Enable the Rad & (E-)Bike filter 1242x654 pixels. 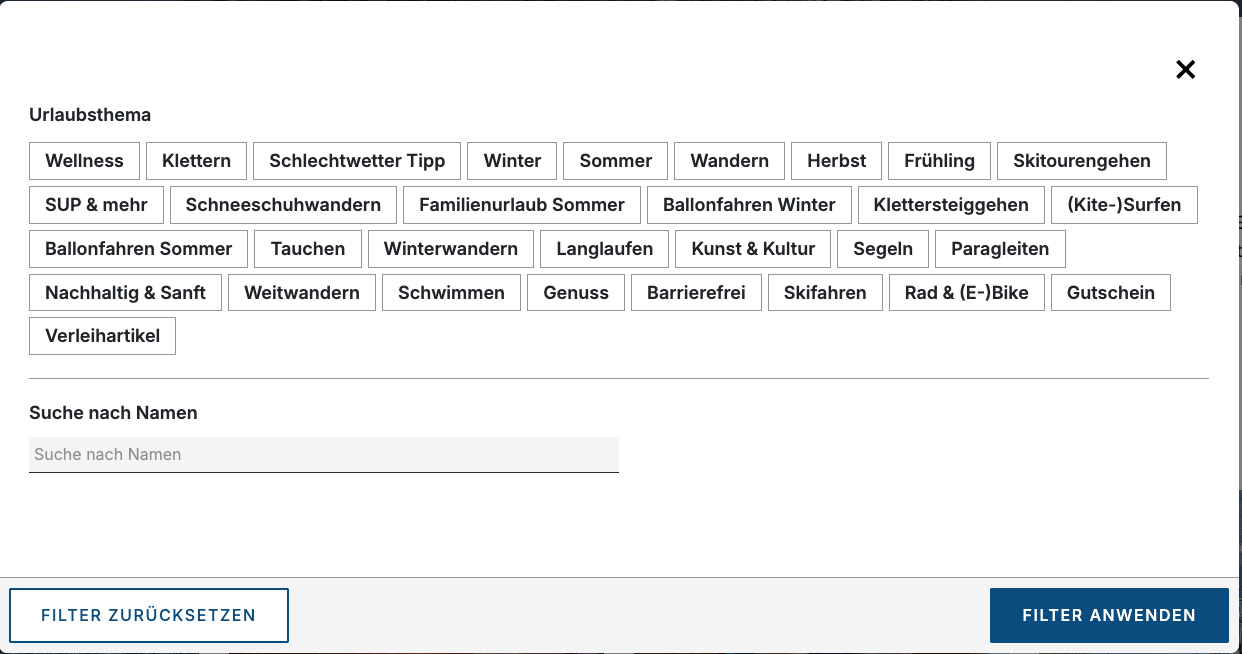click(966, 293)
